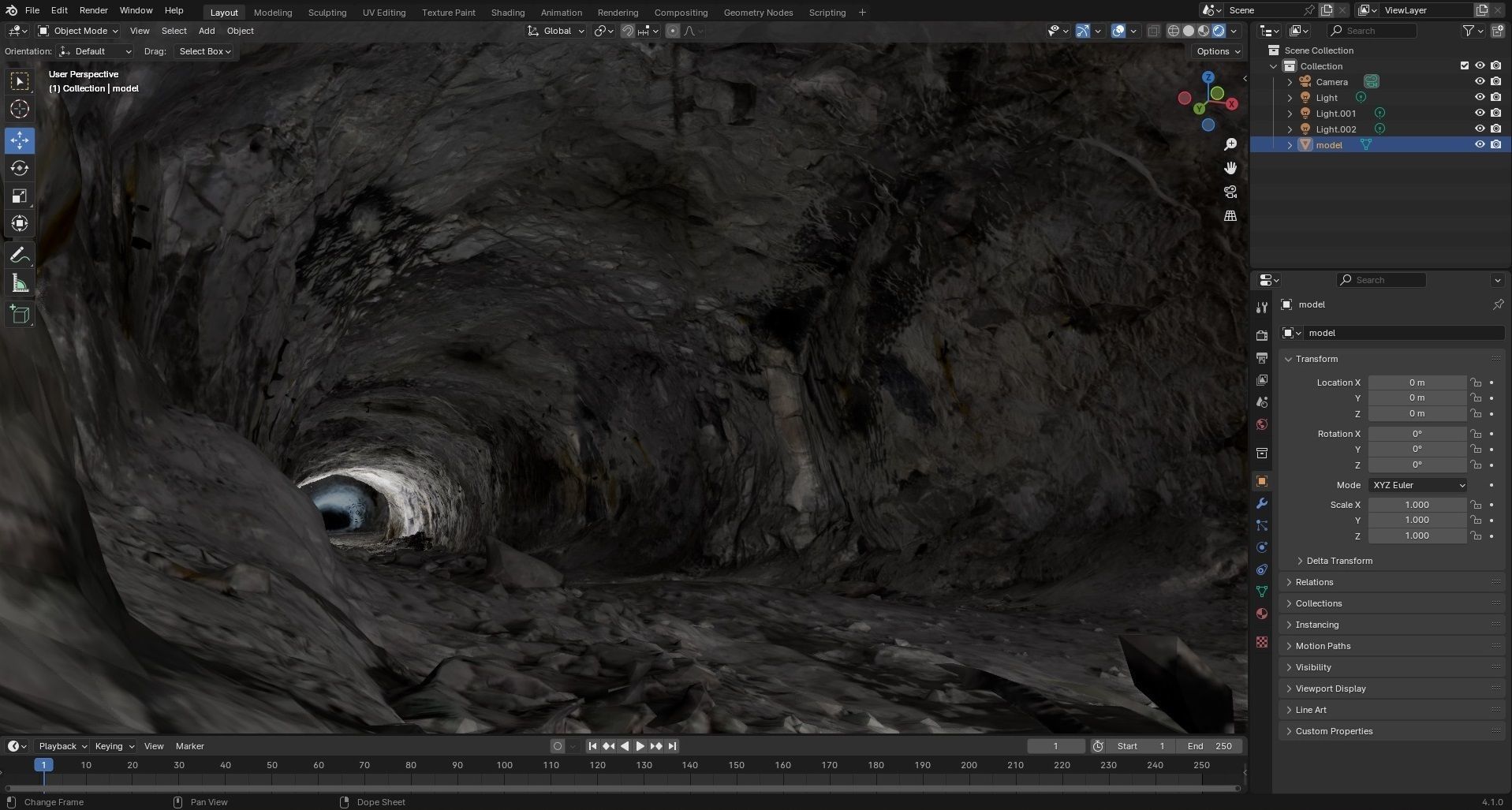Viewport: 1512px width, 810px height.
Task: Hide Light.002 in viewport
Action: point(1480,129)
